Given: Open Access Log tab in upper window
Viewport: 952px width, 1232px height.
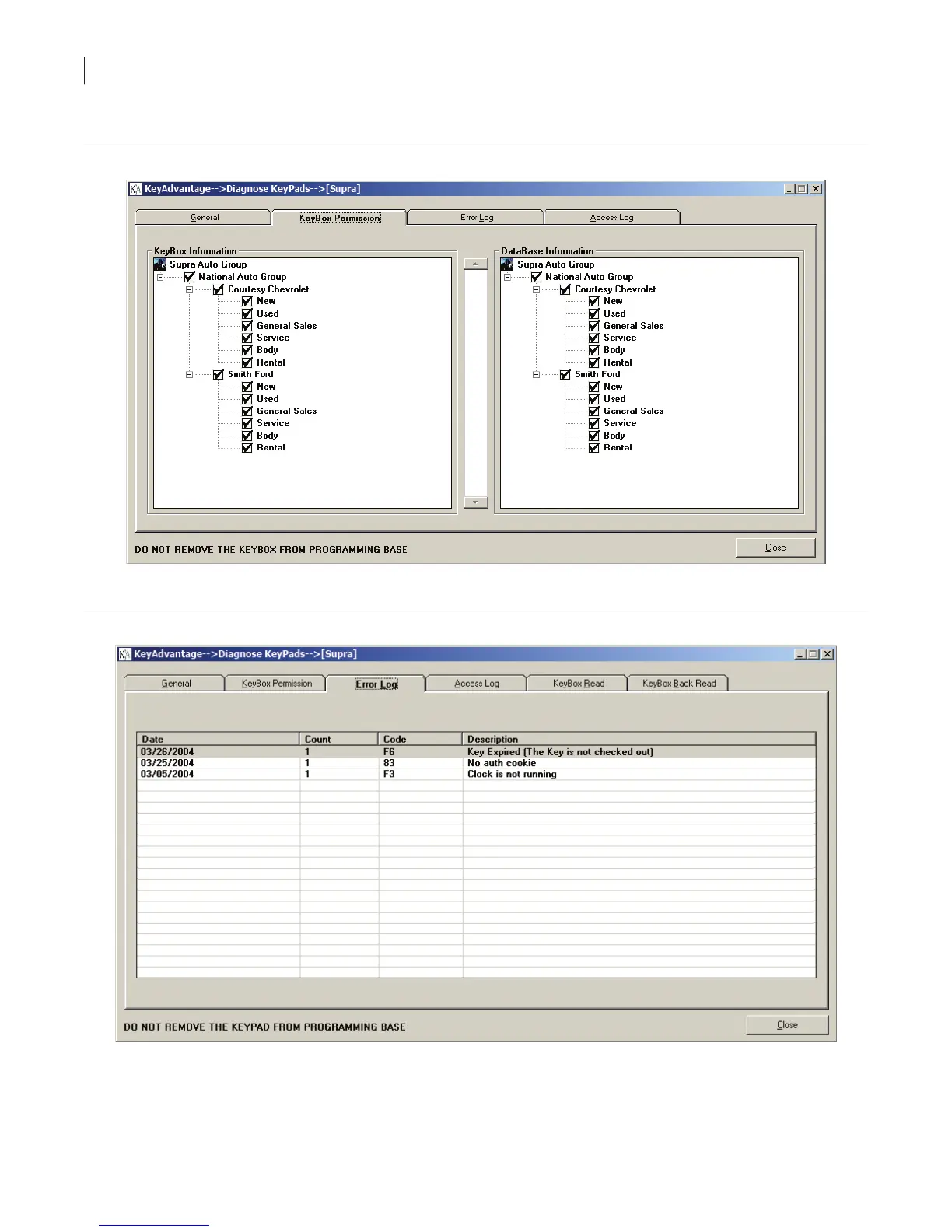Looking at the screenshot, I should pyautogui.click(x=612, y=217).
